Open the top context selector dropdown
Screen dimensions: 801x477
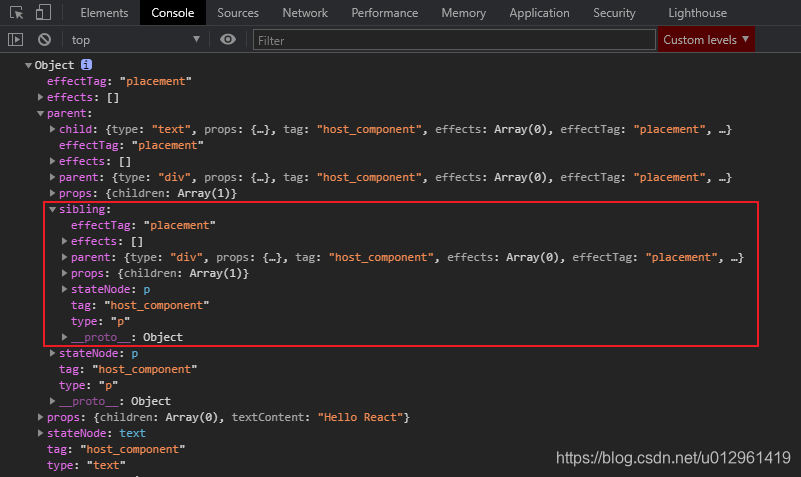click(135, 40)
